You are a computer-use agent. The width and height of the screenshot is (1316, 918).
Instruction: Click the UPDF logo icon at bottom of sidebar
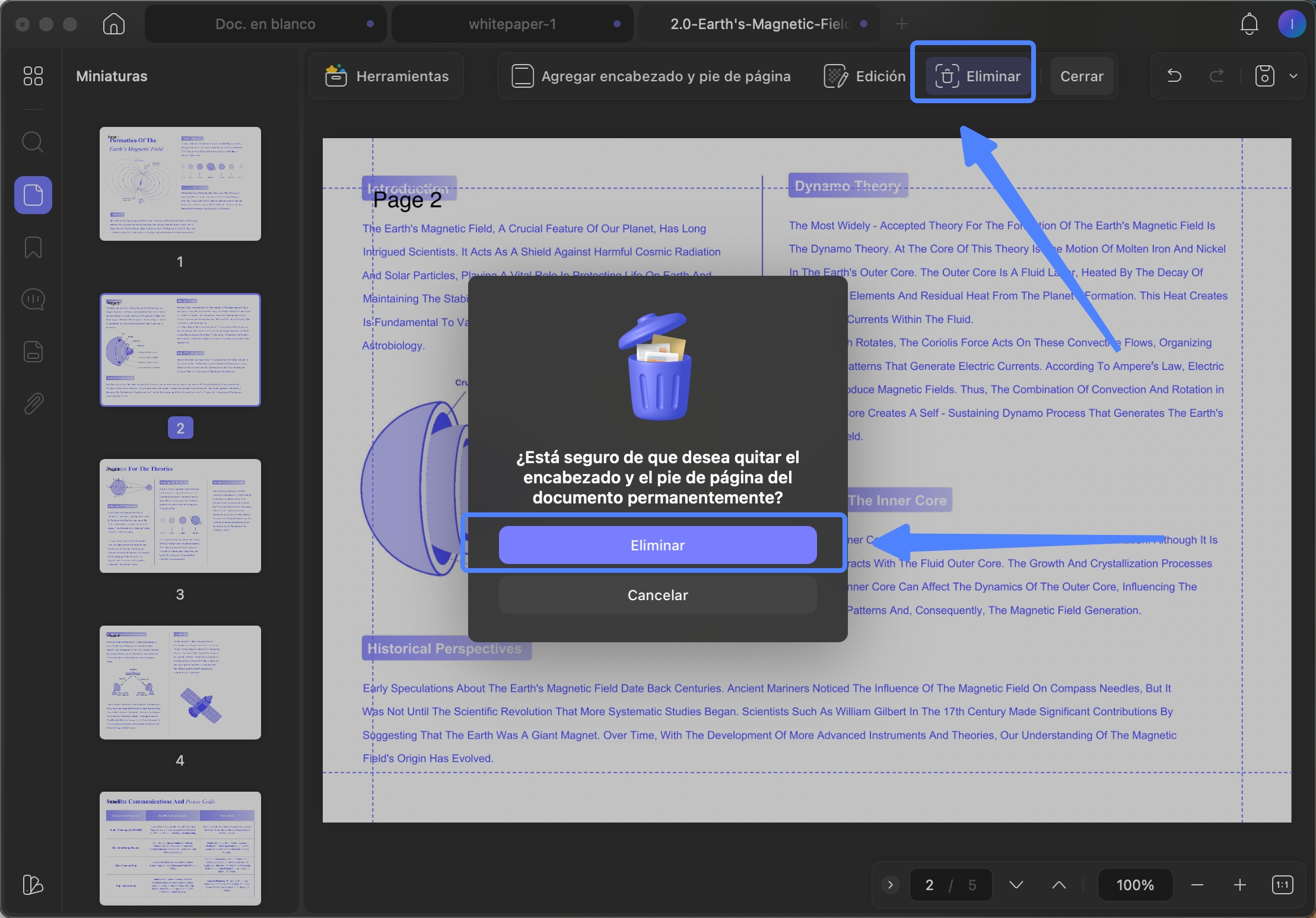(x=33, y=885)
